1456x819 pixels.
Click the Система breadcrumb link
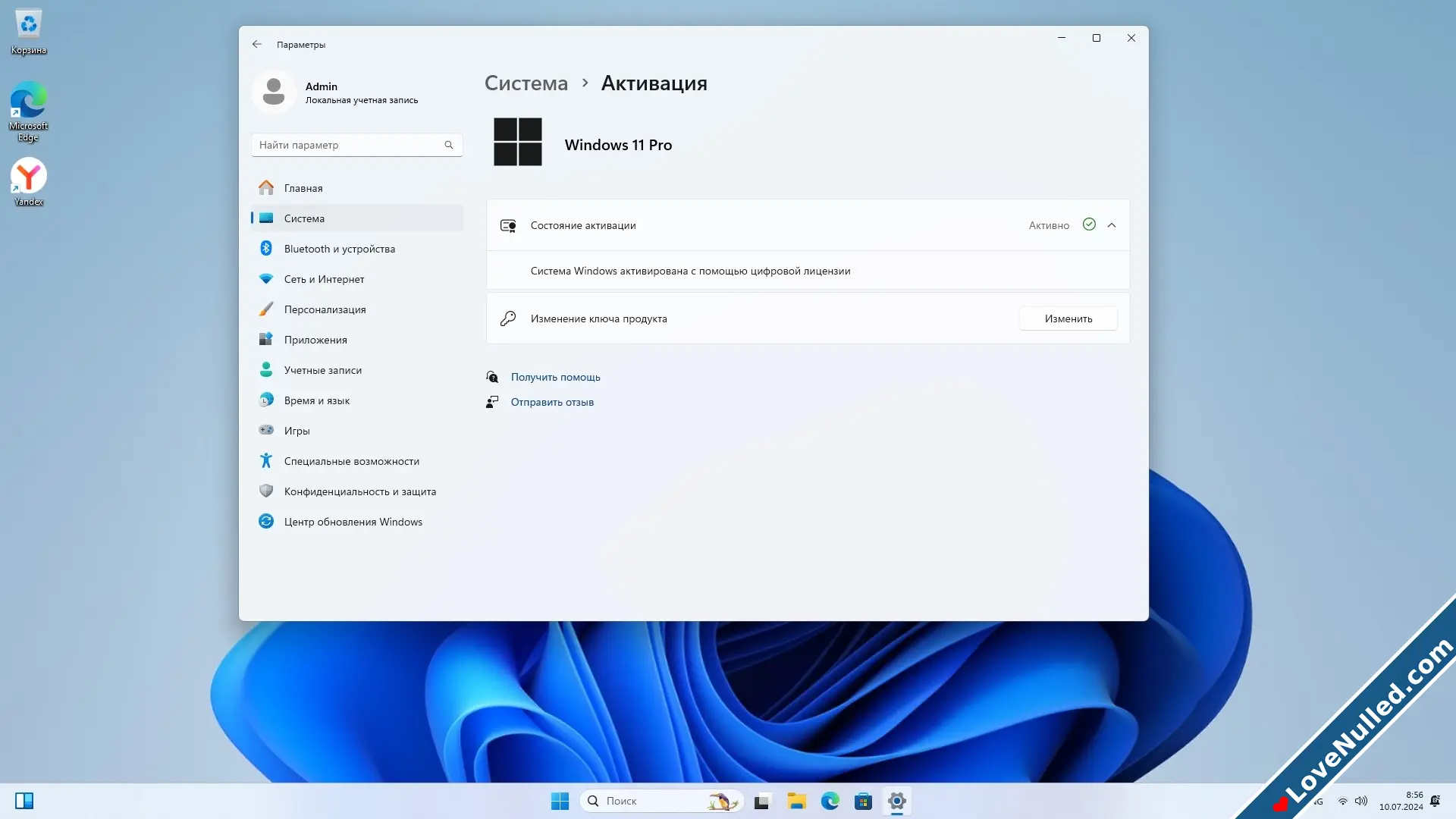pos(526,83)
